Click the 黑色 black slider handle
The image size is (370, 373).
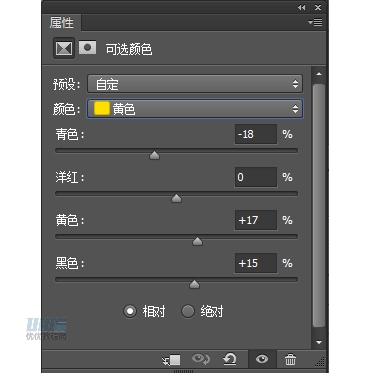click(194, 284)
